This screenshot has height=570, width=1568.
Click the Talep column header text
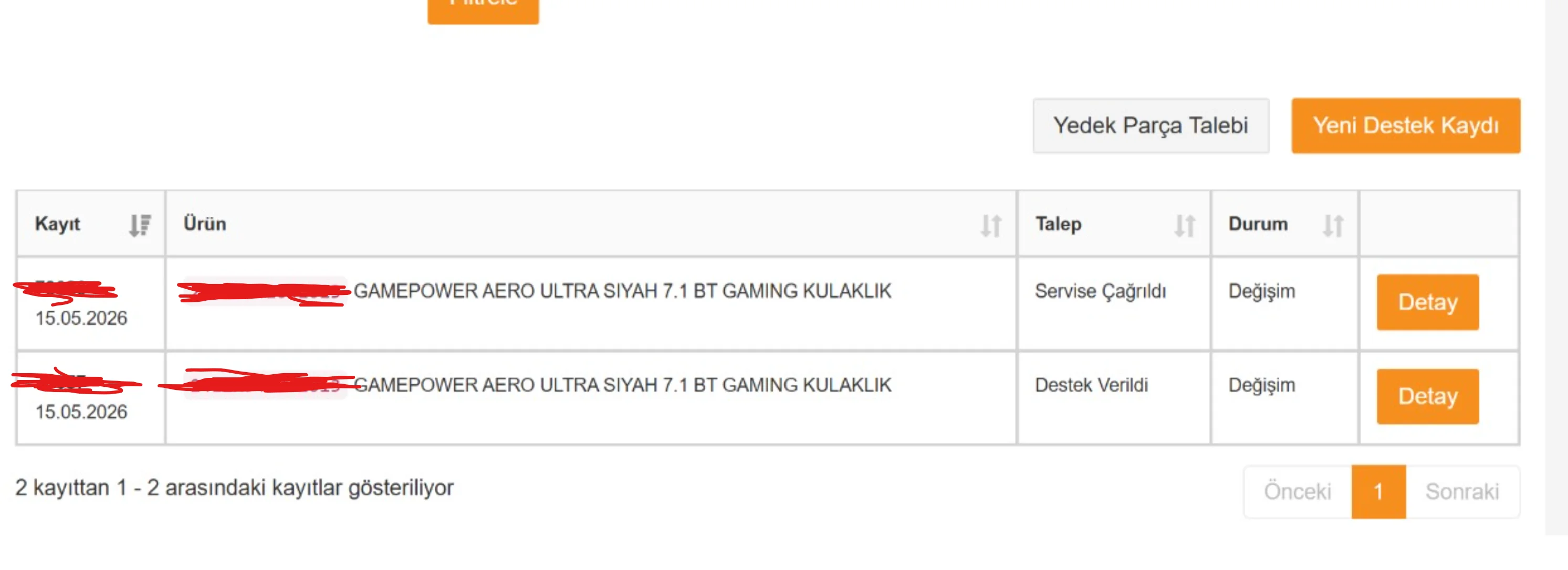(x=1059, y=224)
